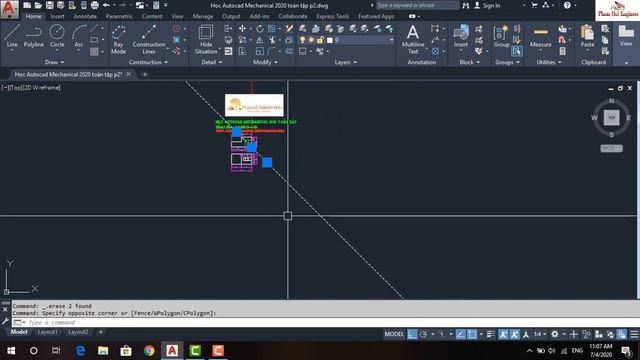Click the Undo arrow in quick access toolbar
Screen dimensions: 640x360
106,5
